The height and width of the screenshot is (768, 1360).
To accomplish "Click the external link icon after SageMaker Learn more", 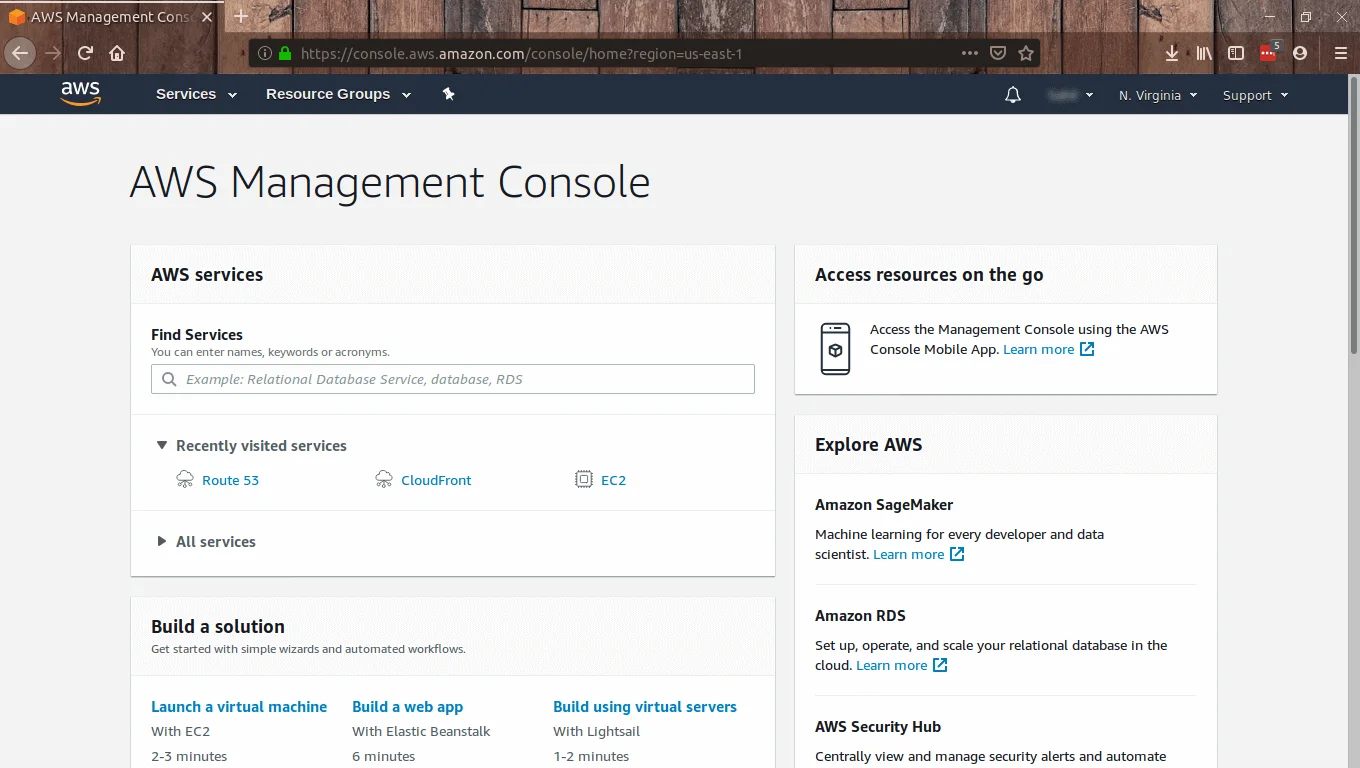I will 957,554.
